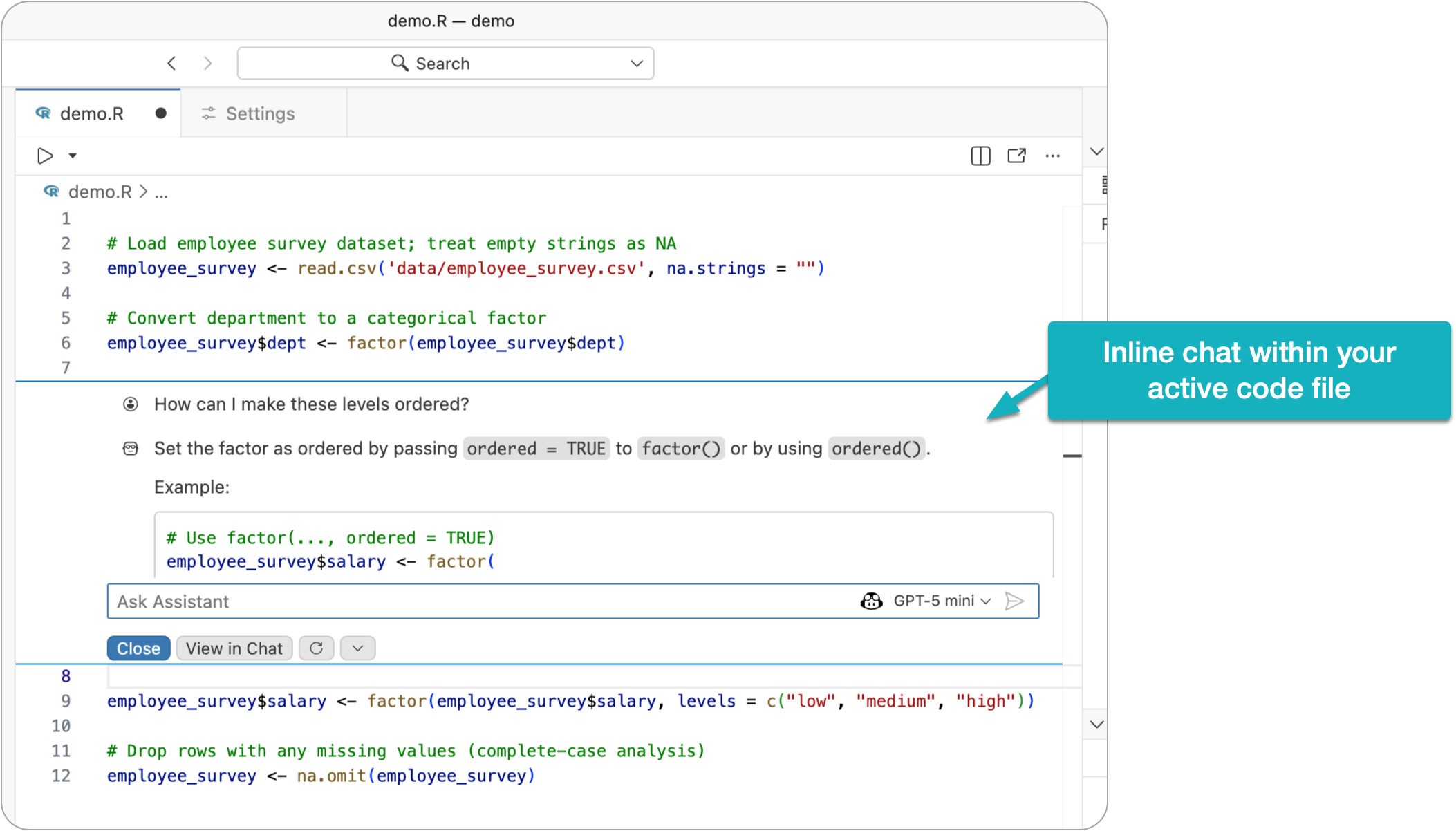
Task: Switch to the Settings tab
Action: click(260, 113)
